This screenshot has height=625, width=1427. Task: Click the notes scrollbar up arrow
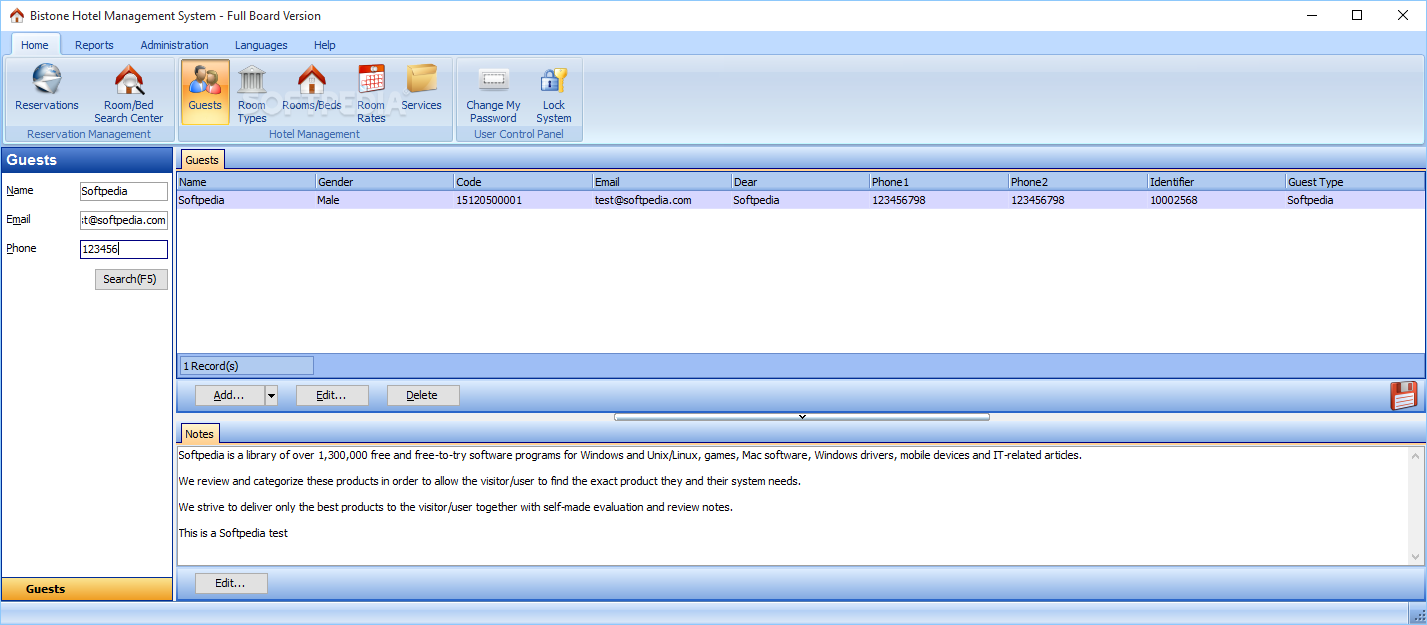[1416, 454]
